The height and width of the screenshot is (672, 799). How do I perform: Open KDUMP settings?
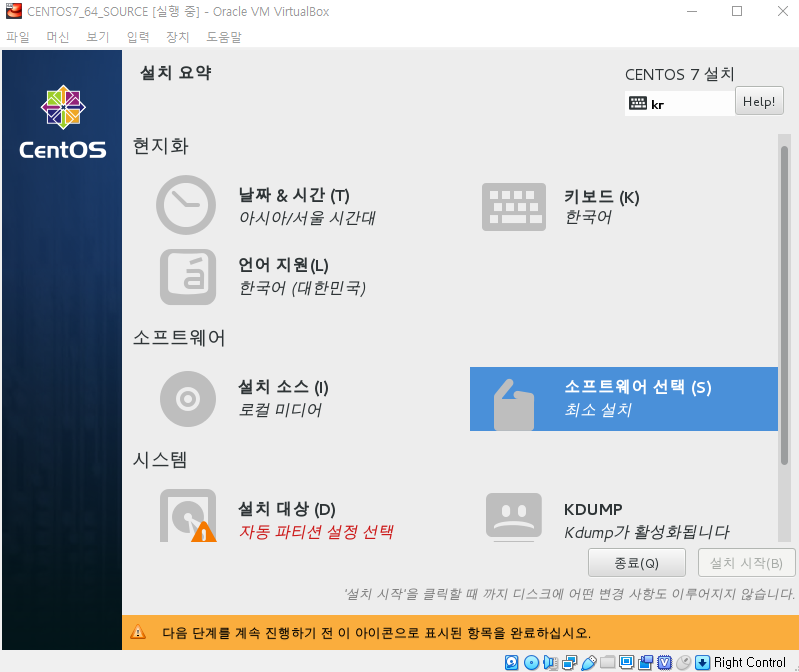[593, 509]
